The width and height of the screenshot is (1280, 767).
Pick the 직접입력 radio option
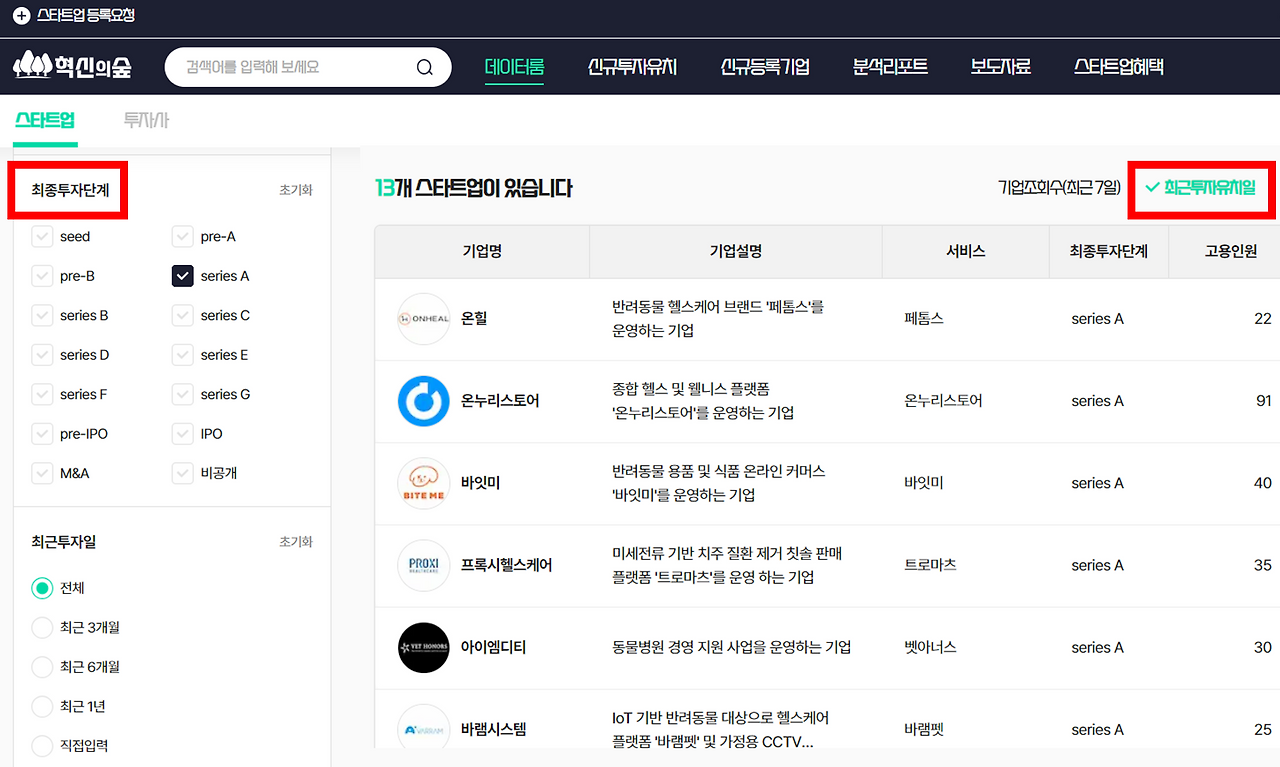click(x=42, y=746)
